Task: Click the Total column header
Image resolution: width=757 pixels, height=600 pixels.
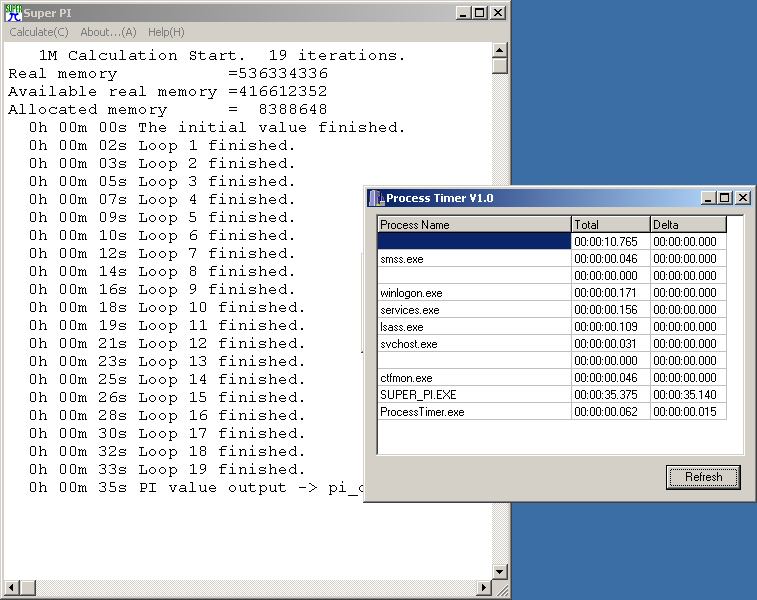Action: pyautogui.click(x=611, y=224)
